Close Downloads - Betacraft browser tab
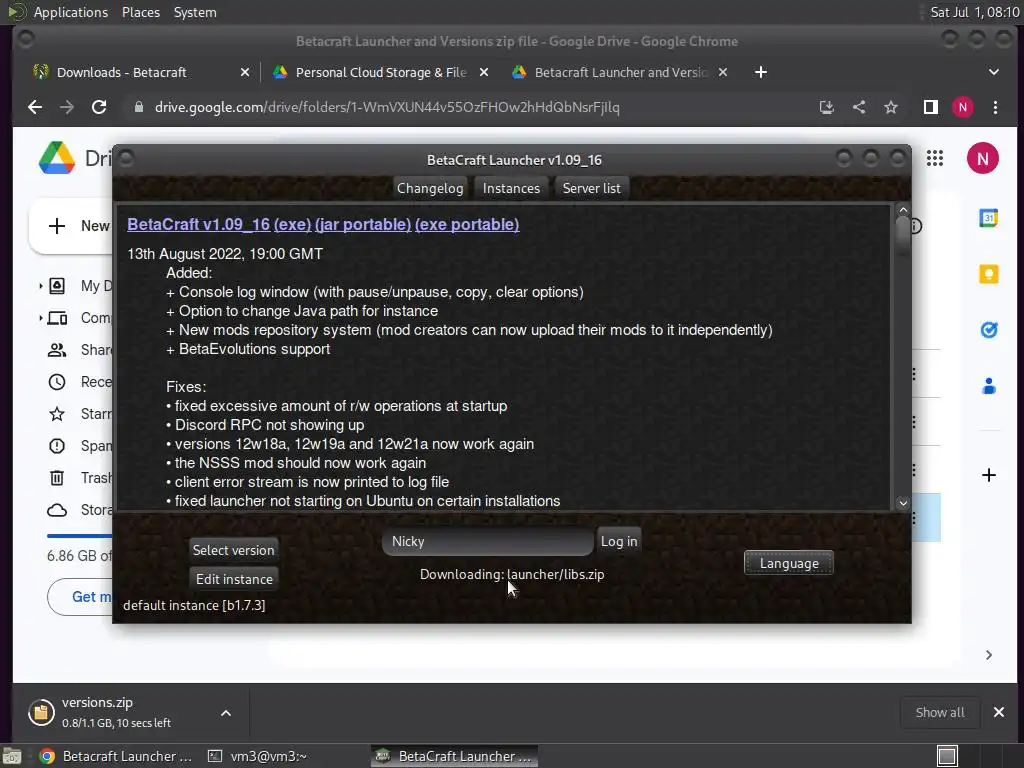 click(x=244, y=72)
